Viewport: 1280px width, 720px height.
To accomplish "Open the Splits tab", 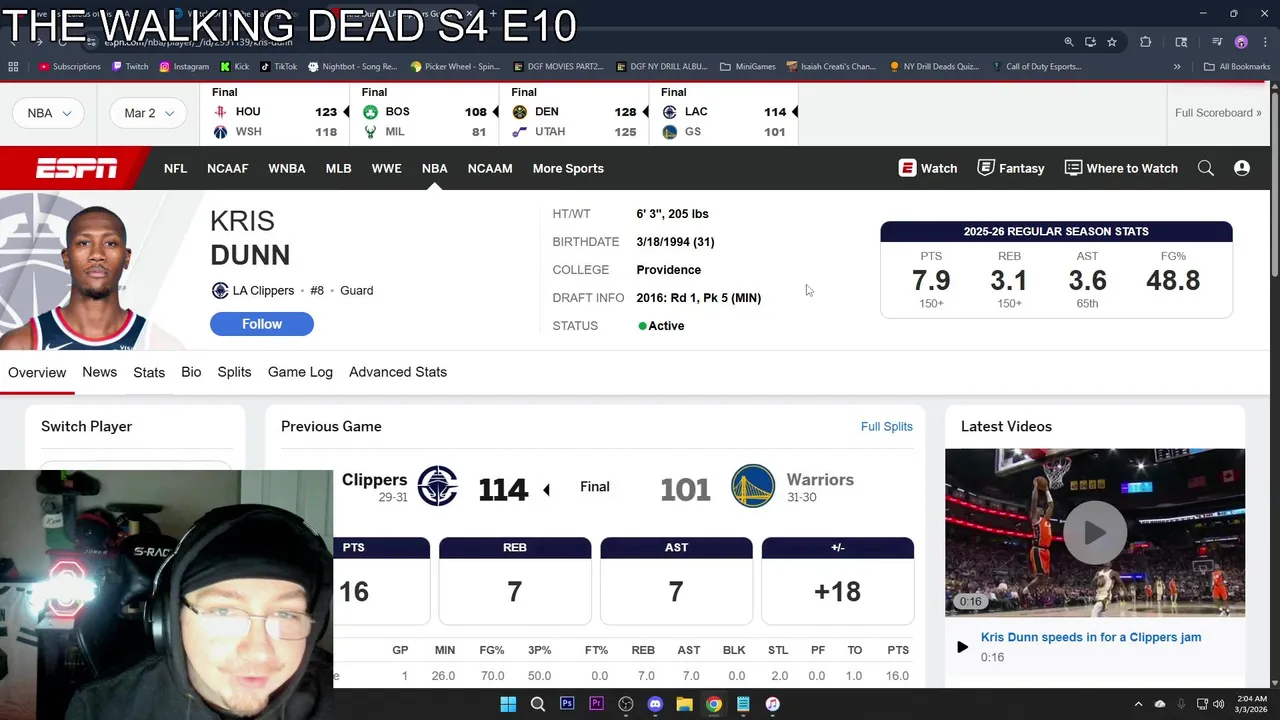I will point(234,372).
